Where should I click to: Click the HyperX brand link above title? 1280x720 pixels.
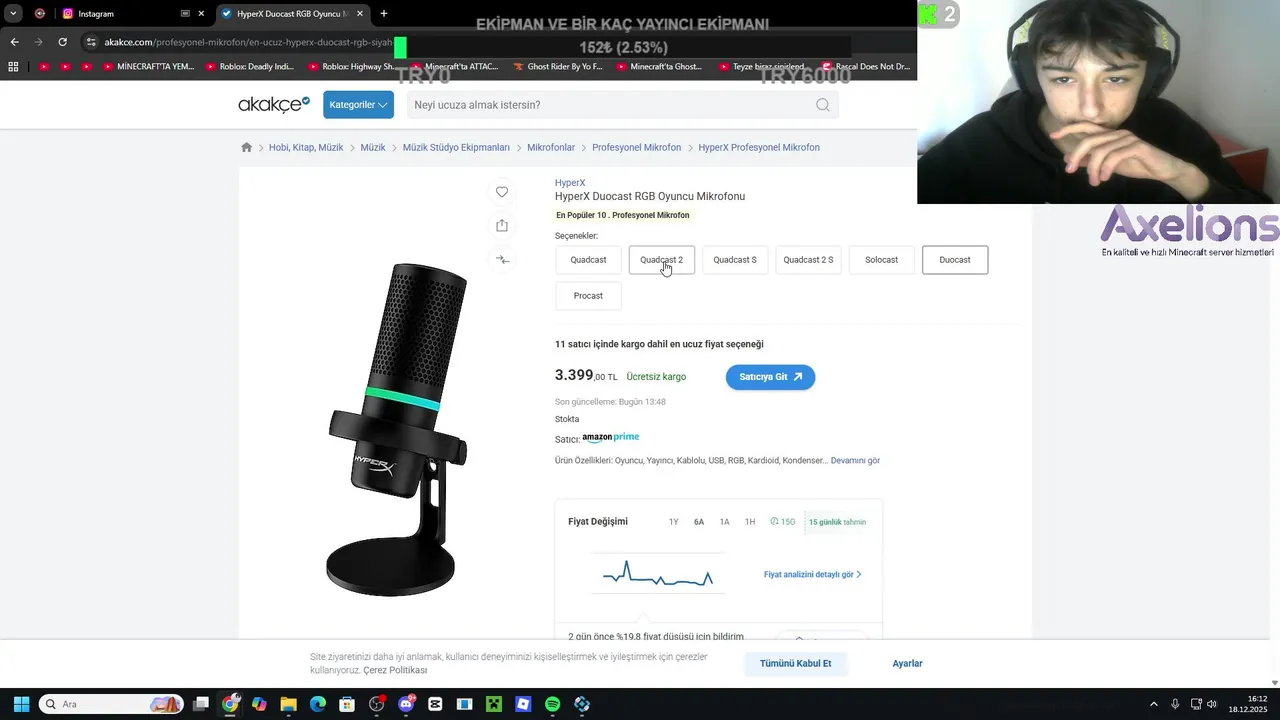coord(570,183)
